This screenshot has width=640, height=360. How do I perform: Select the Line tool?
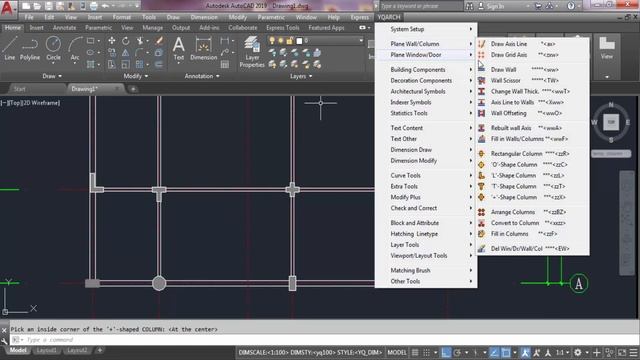click(x=10, y=49)
